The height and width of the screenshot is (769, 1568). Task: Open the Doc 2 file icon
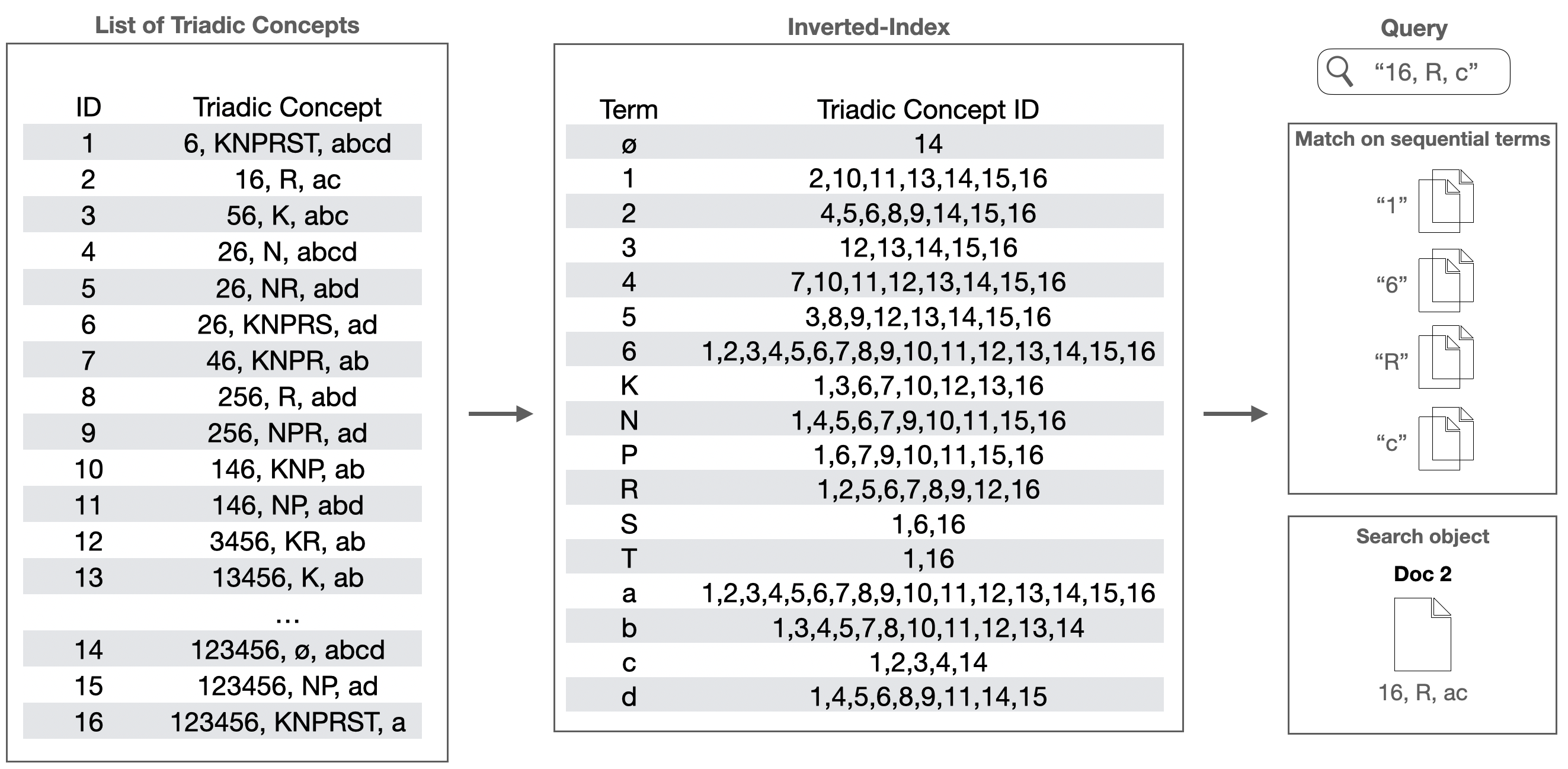pyautogui.click(x=1423, y=634)
